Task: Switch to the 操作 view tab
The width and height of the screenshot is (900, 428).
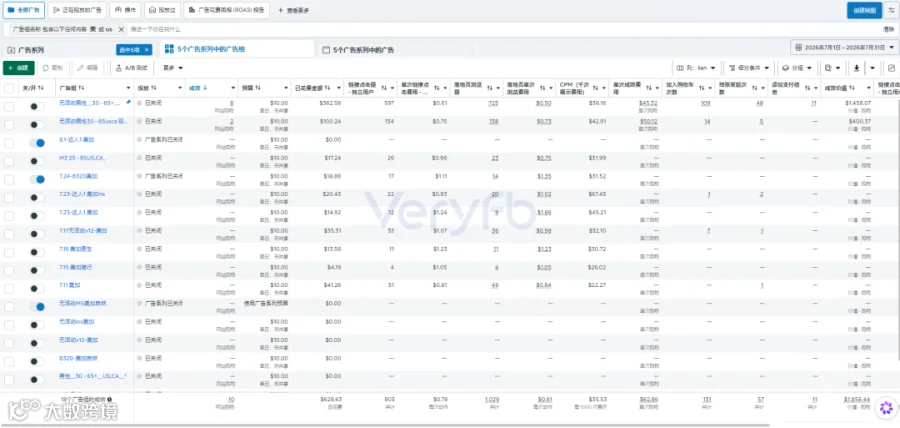Action: click(126, 10)
